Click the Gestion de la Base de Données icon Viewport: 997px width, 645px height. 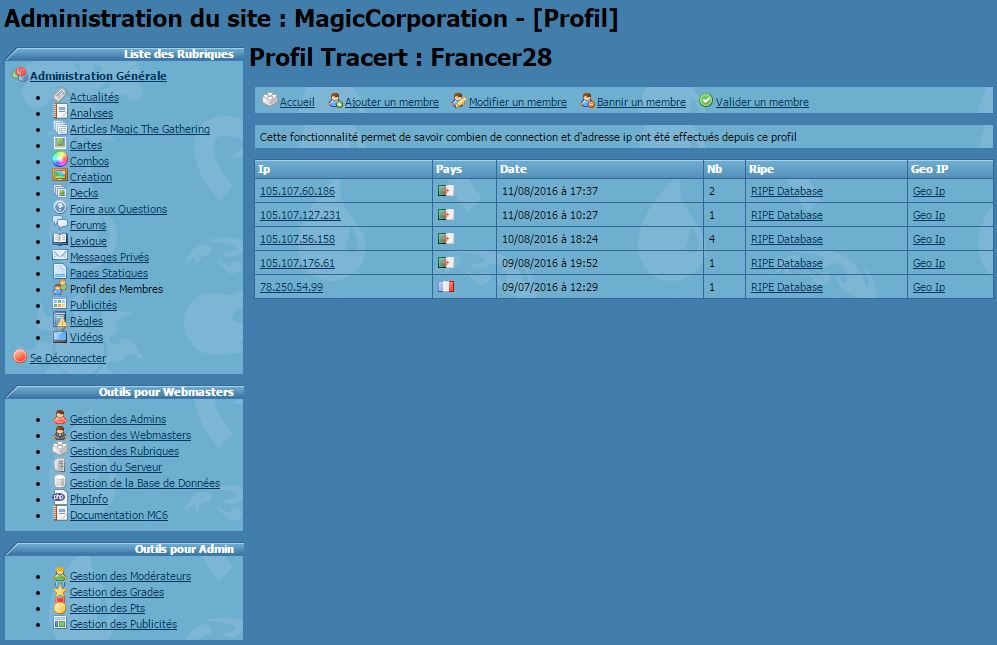60,482
